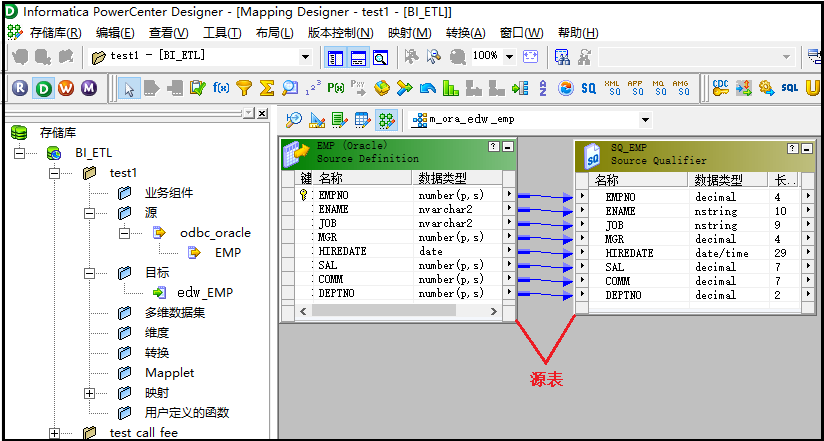Click right arrow of EMP box scrollbar
Screen dimensions: 824x441
[493, 312]
